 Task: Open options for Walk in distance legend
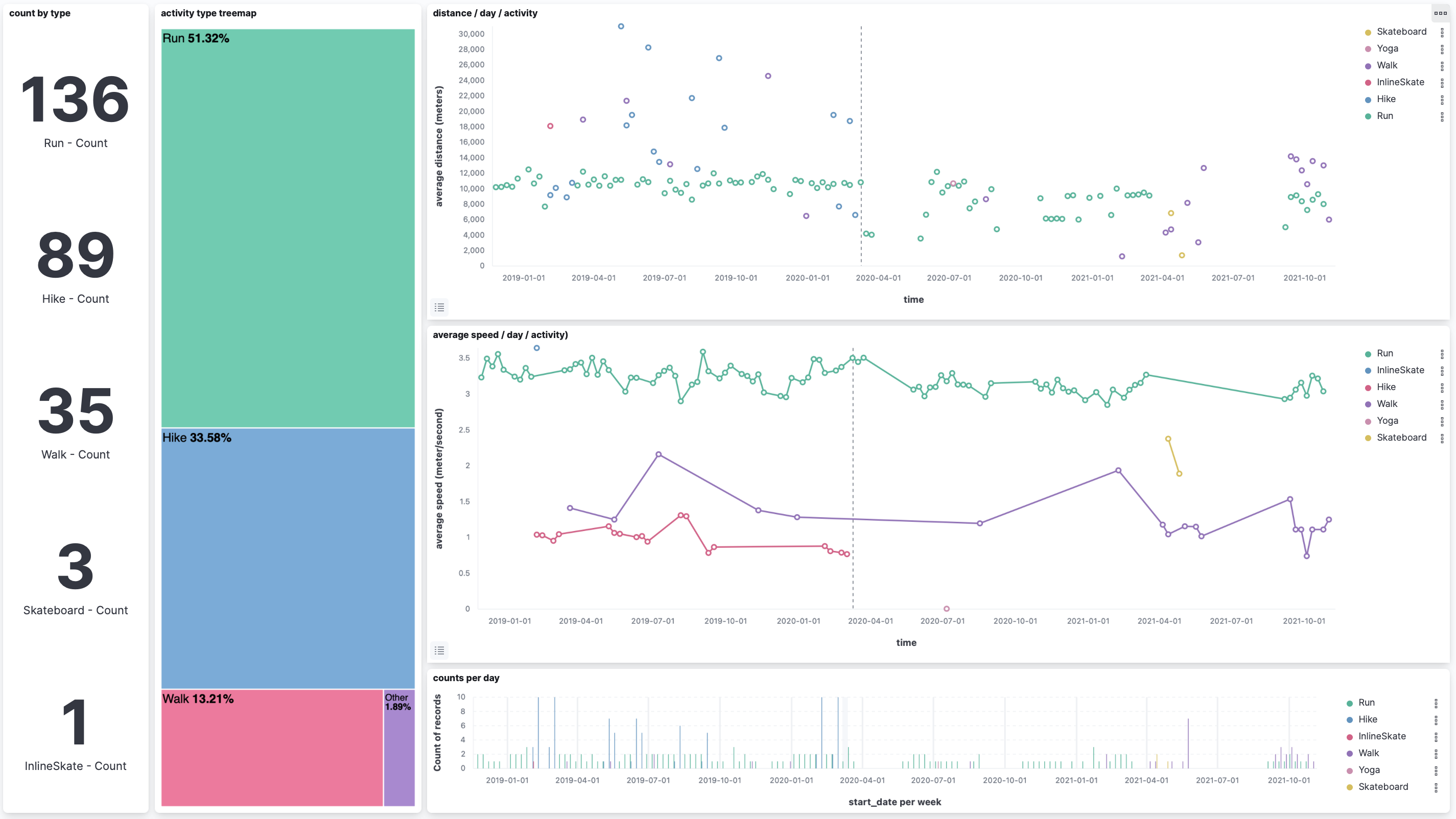click(x=1442, y=66)
